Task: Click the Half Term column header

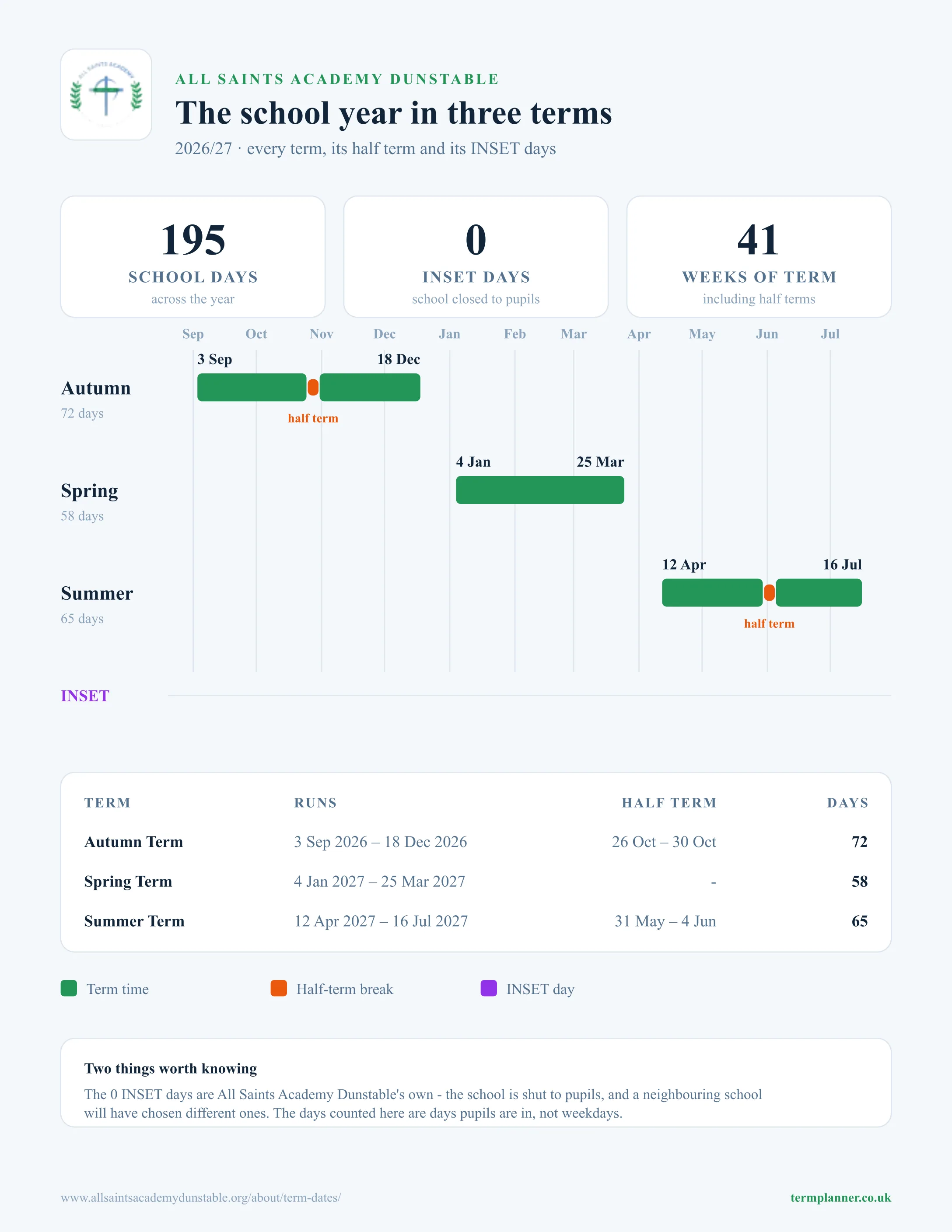Action: coord(669,803)
